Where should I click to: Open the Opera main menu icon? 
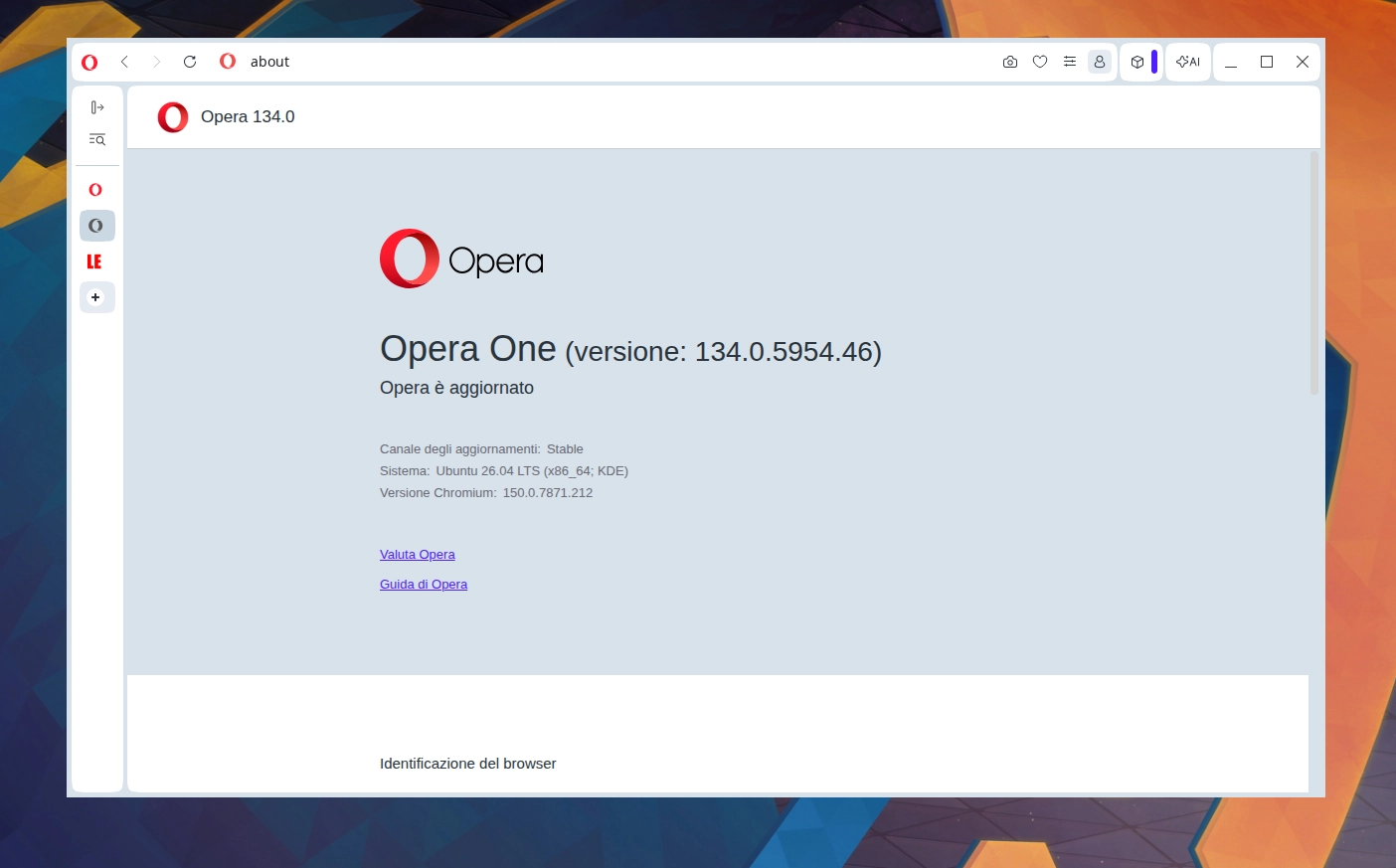click(89, 62)
